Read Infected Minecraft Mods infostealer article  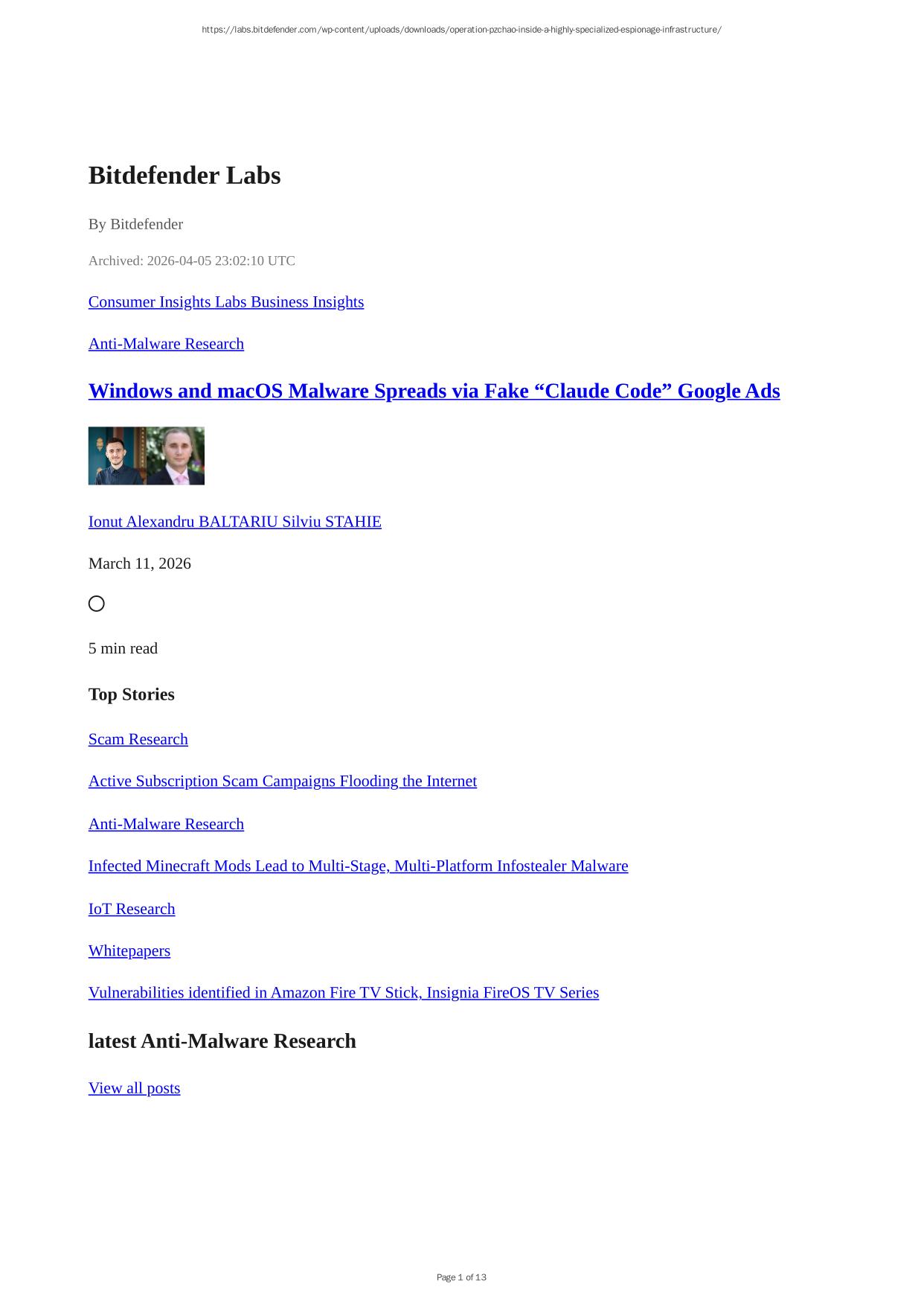[359, 866]
